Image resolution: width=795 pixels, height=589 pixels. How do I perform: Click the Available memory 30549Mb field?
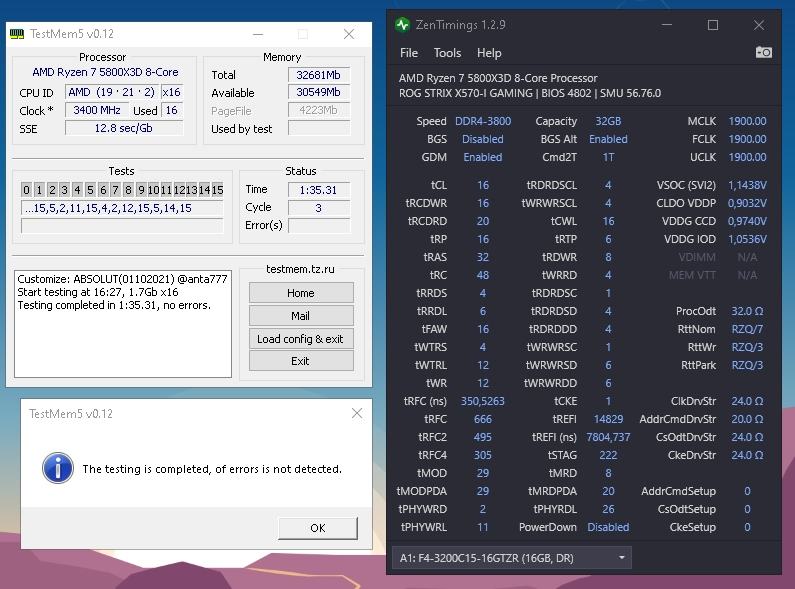click(318, 92)
